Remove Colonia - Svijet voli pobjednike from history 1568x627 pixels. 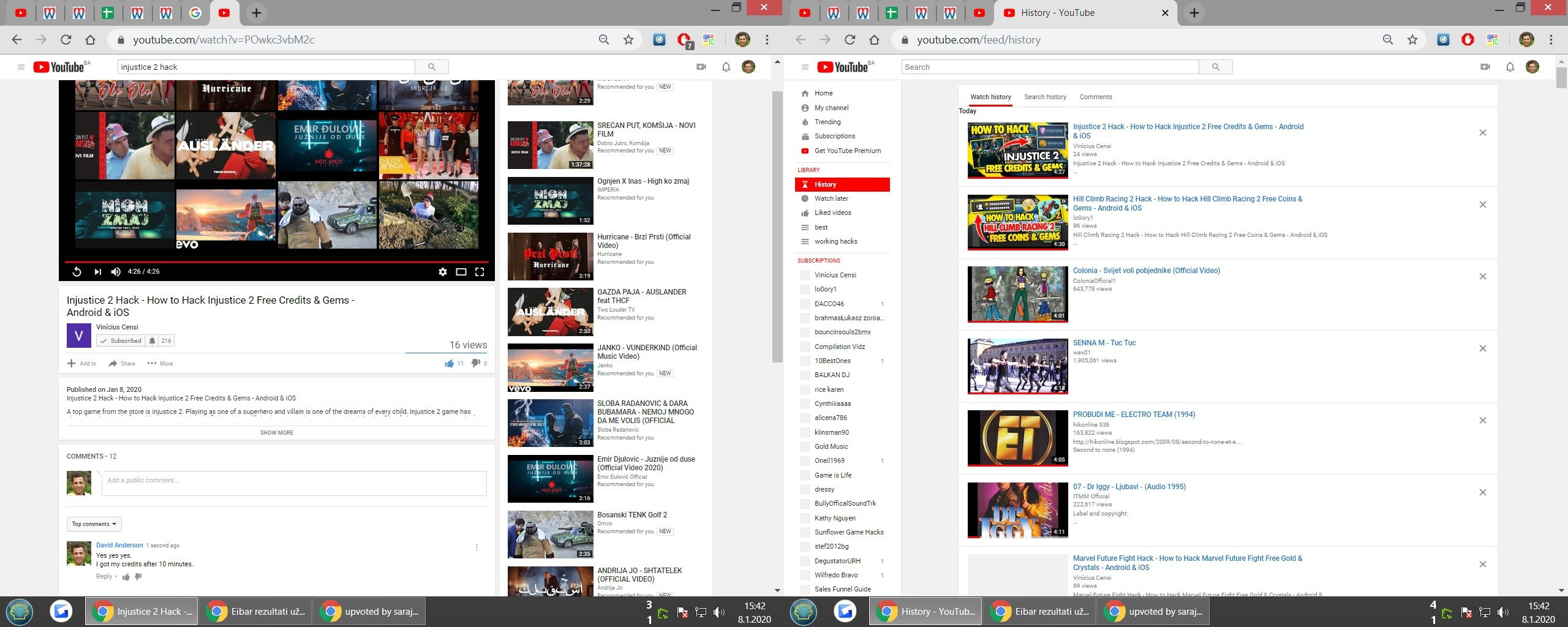(1483, 277)
